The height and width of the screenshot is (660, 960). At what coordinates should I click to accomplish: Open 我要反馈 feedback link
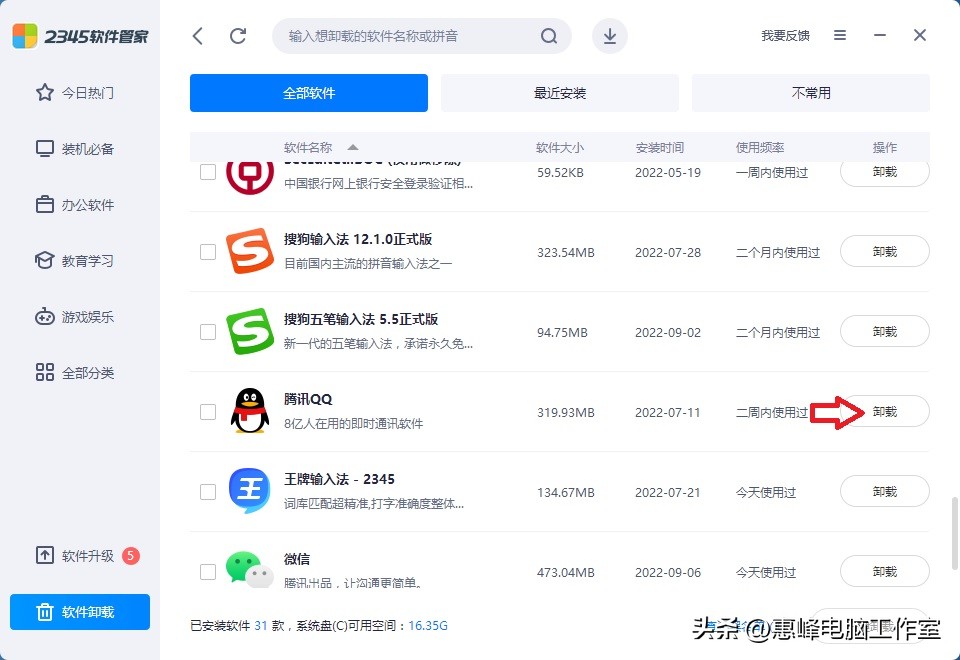(x=784, y=34)
